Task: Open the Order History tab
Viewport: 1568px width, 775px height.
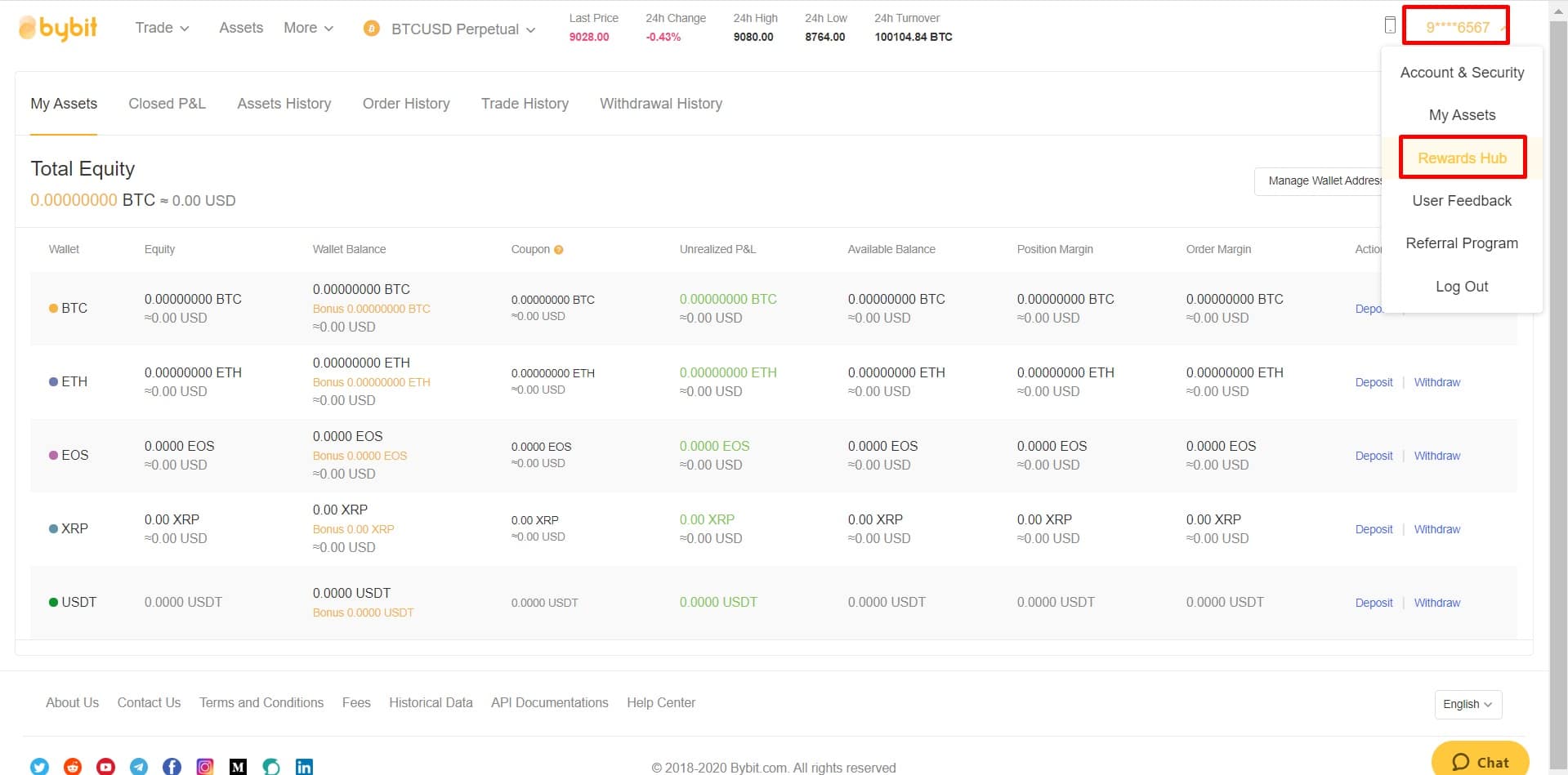Action: pos(406,104)
